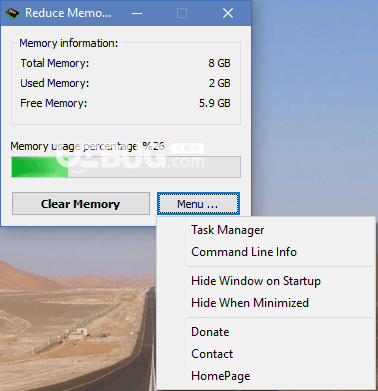Click the Memory usage percentage label

[87, 146]
